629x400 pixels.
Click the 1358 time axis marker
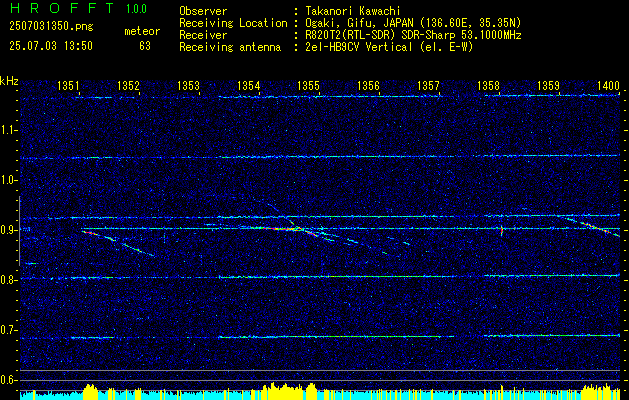488,85
